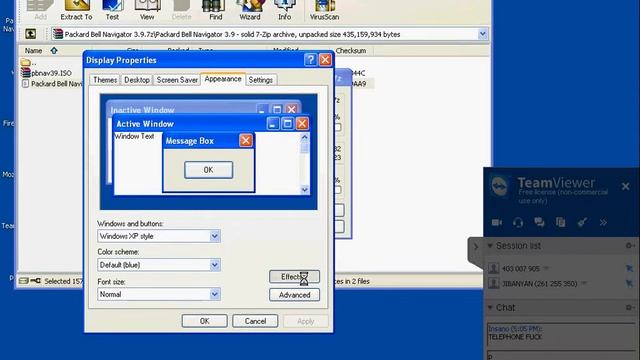Click the Effects button
640x360 pixels.
click(294, 277)
